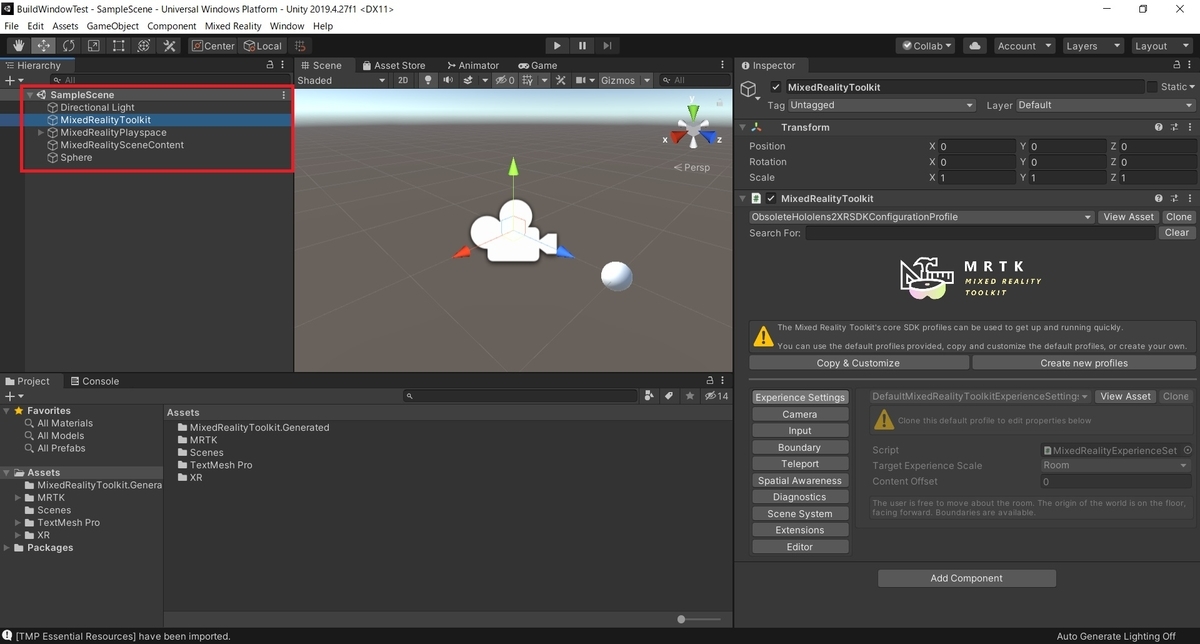Open the Spatial Awareness settings section
This screenshot has width=1200, height=644.
click(x=800, y=480)
